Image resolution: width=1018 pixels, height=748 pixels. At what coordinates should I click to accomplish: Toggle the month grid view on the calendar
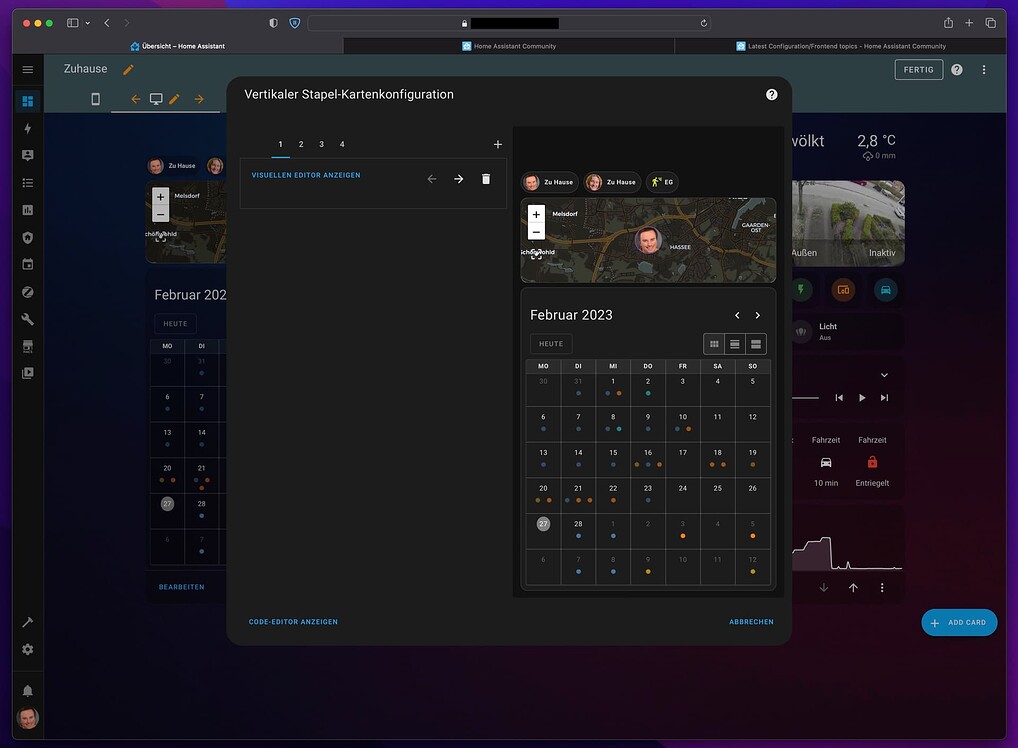coord(714,343)
